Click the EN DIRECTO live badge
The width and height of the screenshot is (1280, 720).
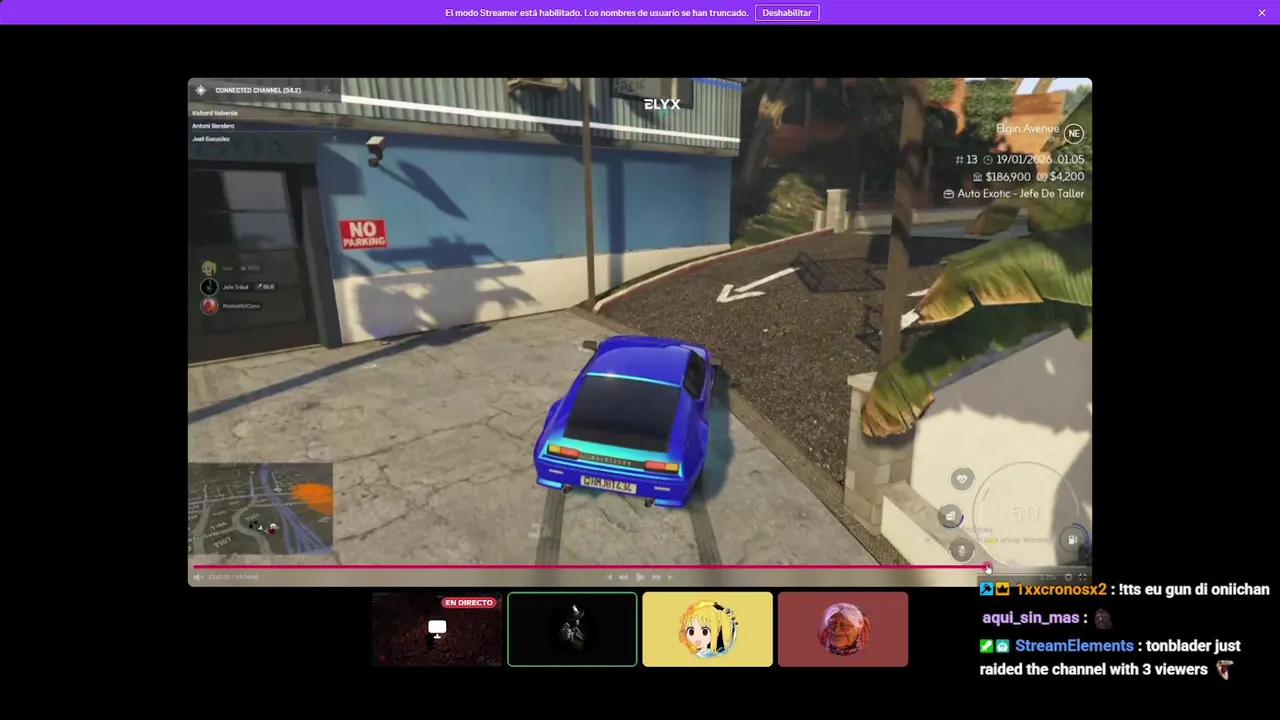tap(469, 603)
